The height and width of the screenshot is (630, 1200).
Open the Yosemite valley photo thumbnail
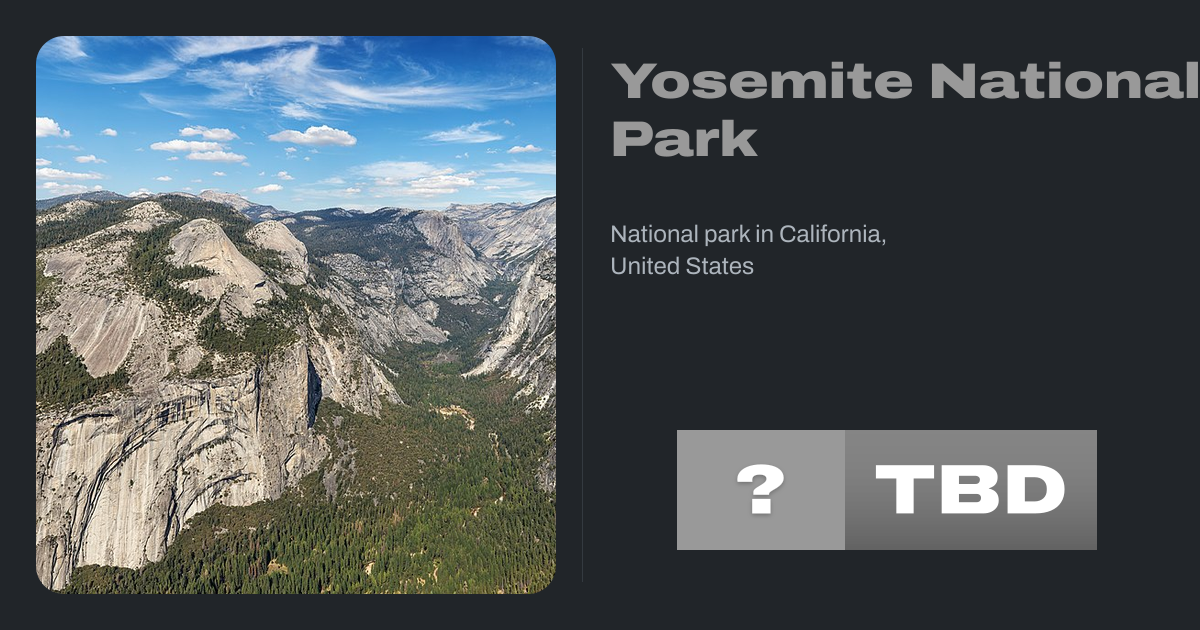coord(296,315)
